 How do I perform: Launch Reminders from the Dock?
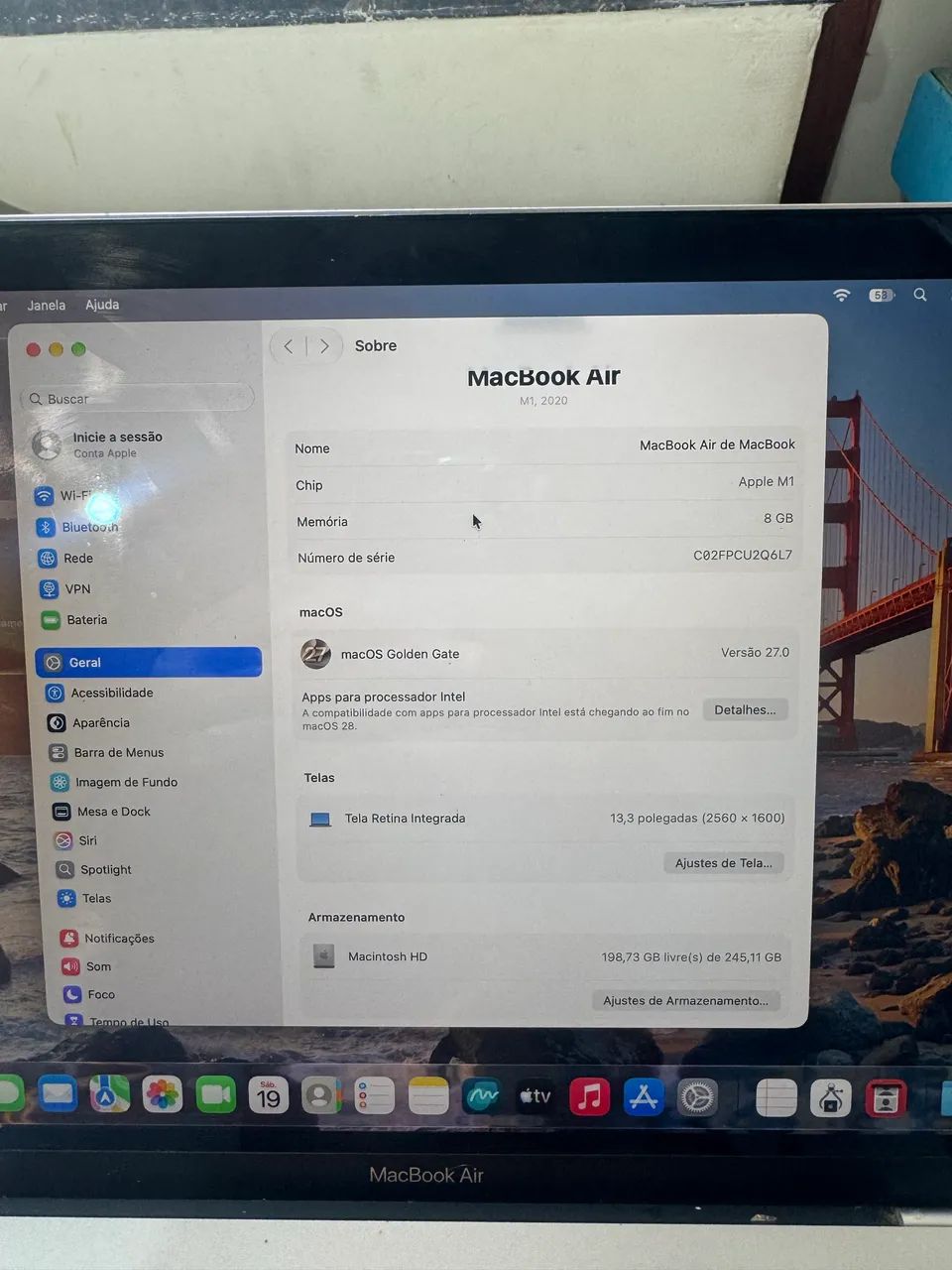click(x=375, y=1096)
